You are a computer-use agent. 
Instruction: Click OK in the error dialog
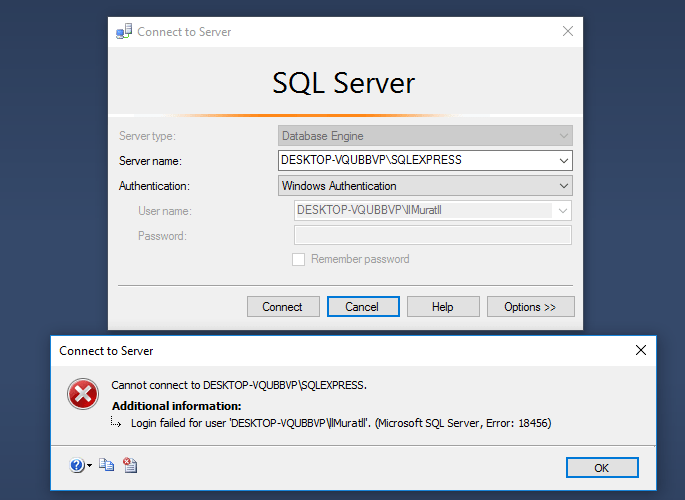pyautogui.click(x=602, y=468)
